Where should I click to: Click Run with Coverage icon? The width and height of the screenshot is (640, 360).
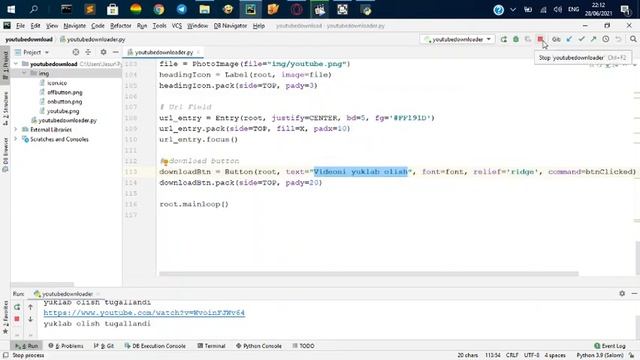pos(528,39)
